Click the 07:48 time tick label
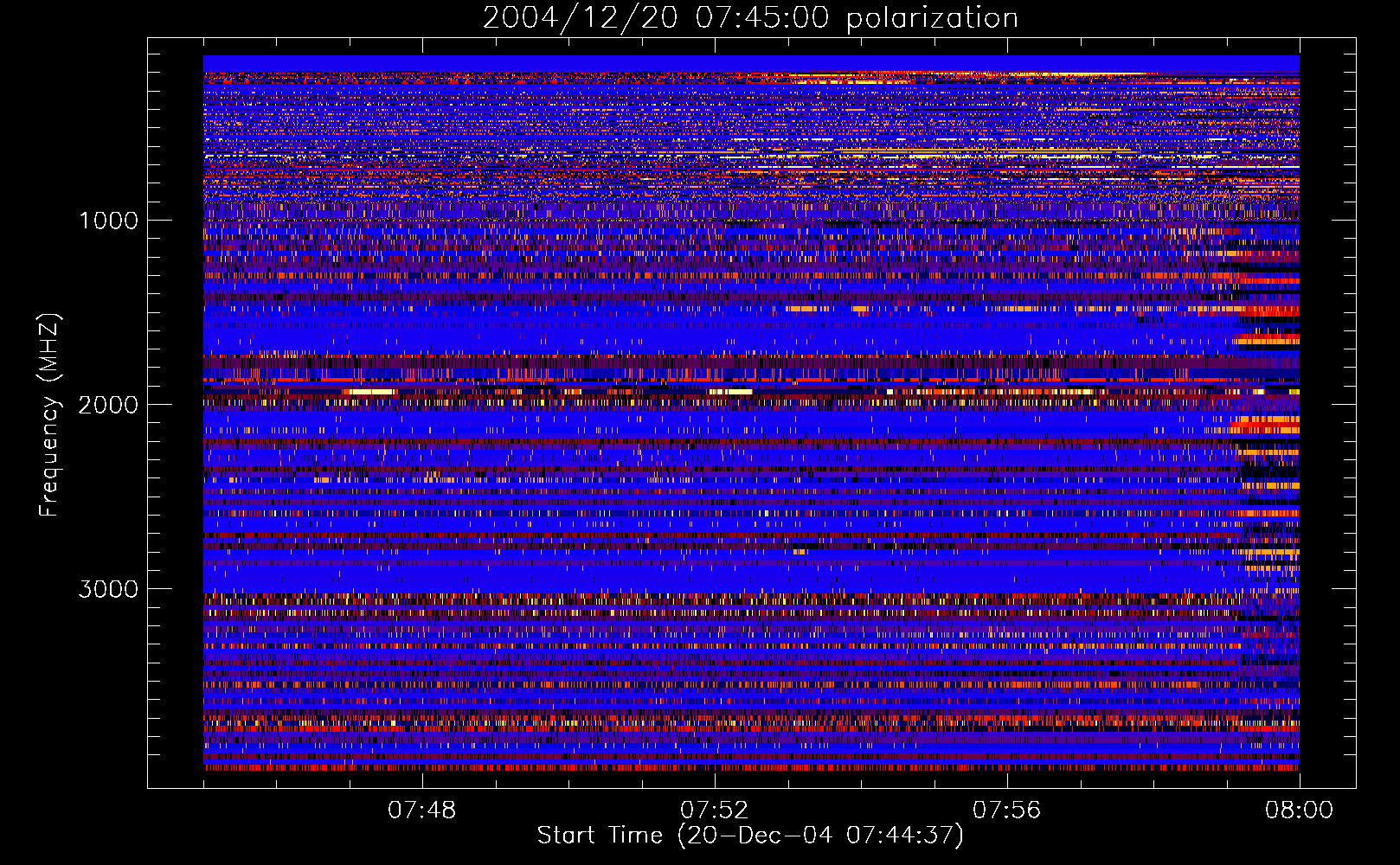This screenshot has height=865, width=1400. coord(421,811)
